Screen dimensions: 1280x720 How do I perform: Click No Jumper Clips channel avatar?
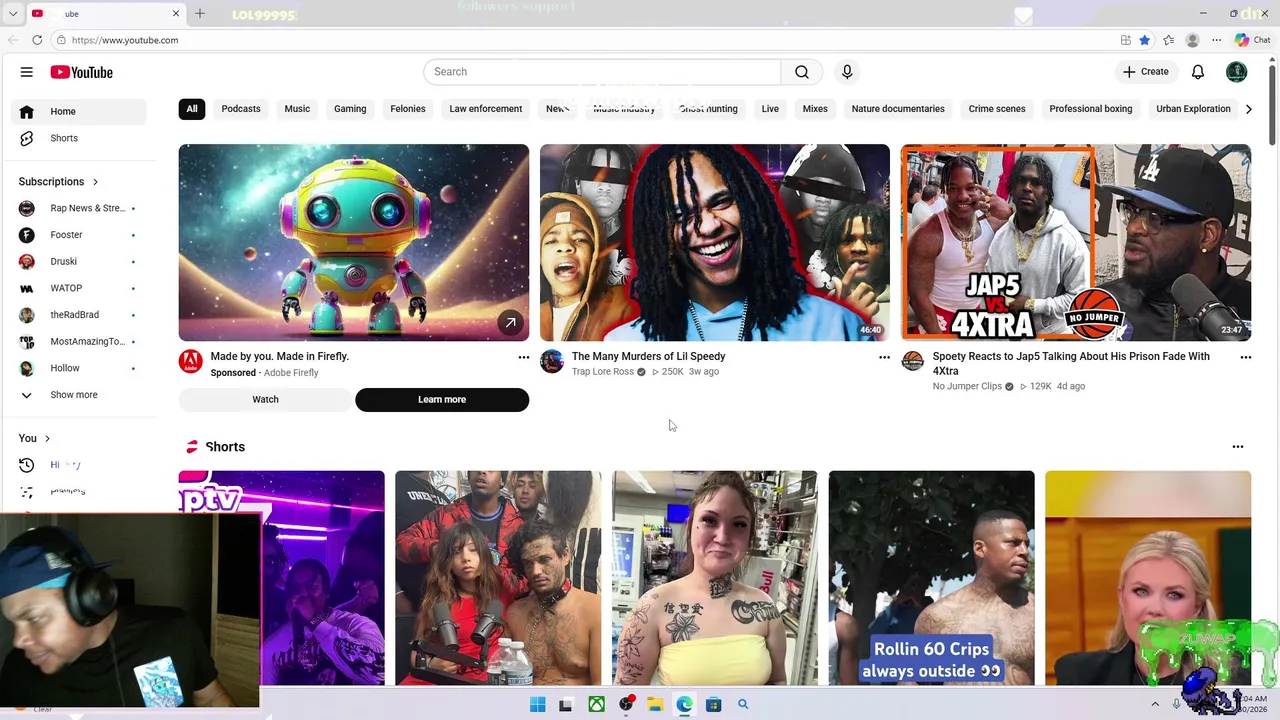click(x=913, y=362)
